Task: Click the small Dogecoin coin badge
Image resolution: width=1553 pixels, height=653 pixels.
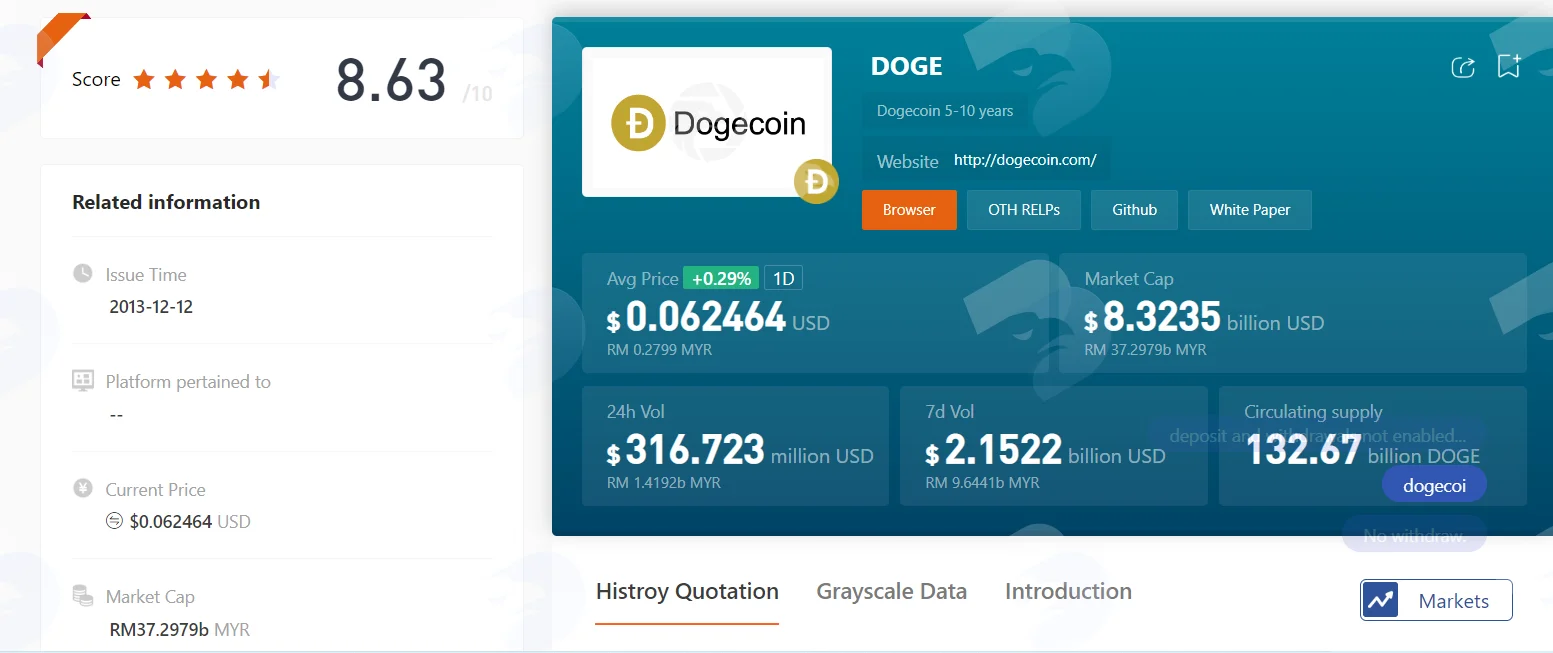Action: (x=816, y=182)
